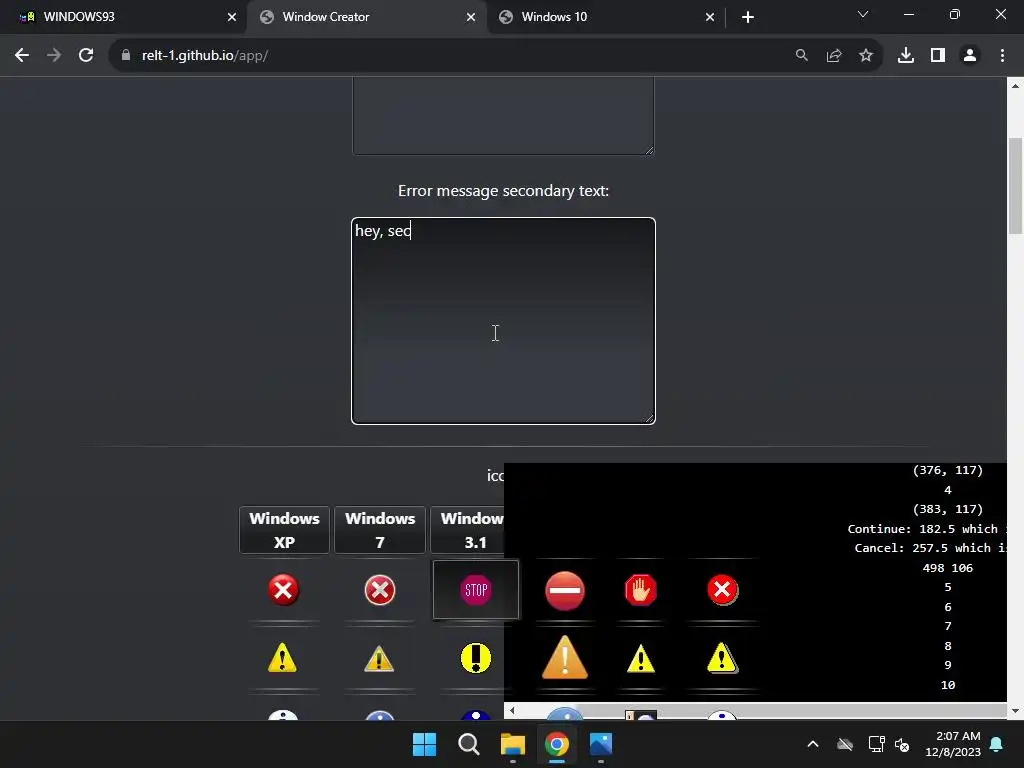Image resolution: width=1024 pixels, height=768 pixels.
Task: Open the tab search dropdown chevron
Action: [863, 14]
